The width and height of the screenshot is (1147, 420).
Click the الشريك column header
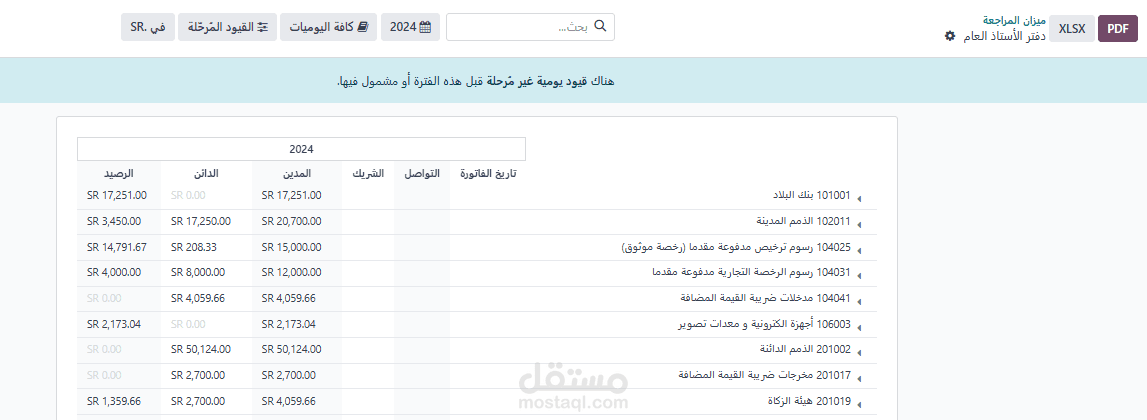pos(366,173)
